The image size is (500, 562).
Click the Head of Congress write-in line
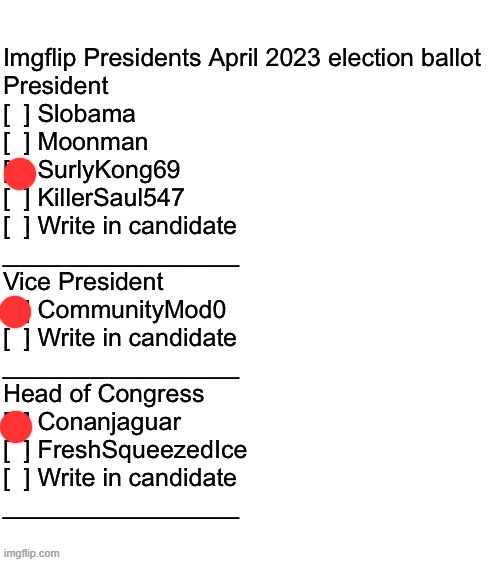point(121,518)
